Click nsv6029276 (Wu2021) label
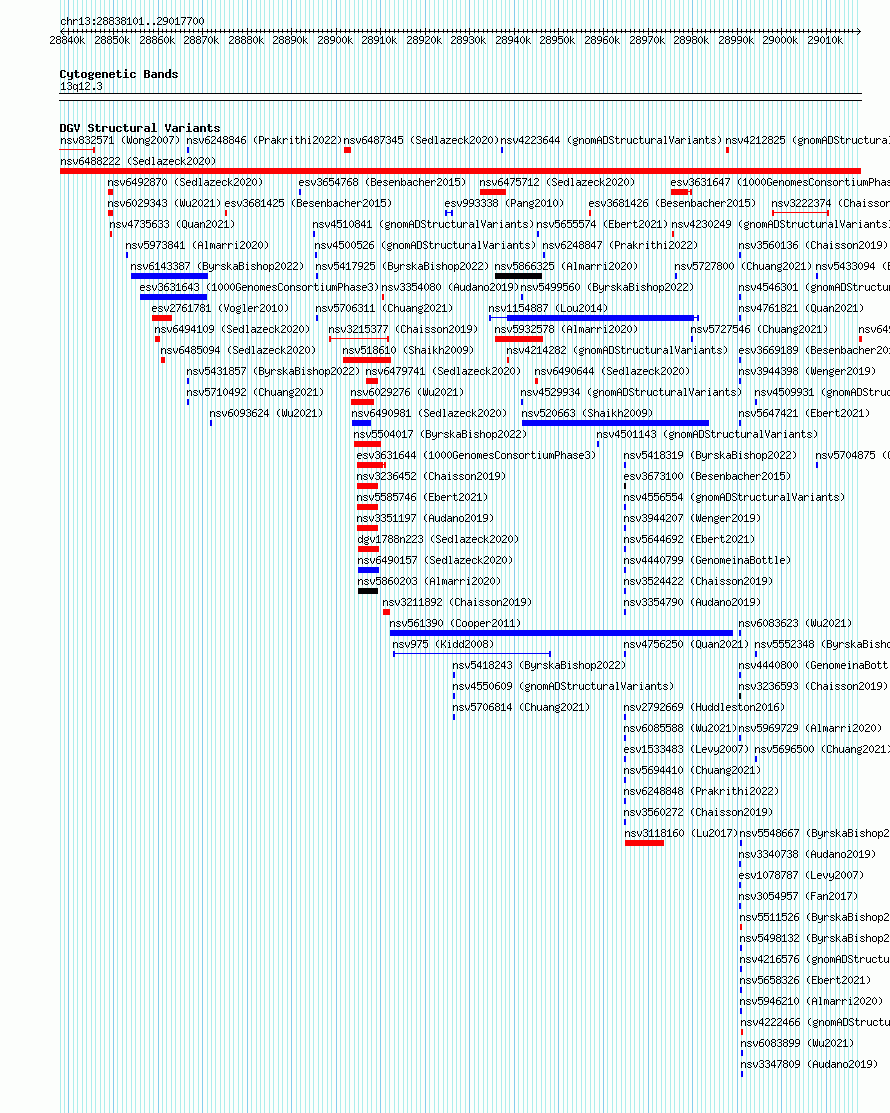The height and width of the screenshot is (1113, 890). 407,392
